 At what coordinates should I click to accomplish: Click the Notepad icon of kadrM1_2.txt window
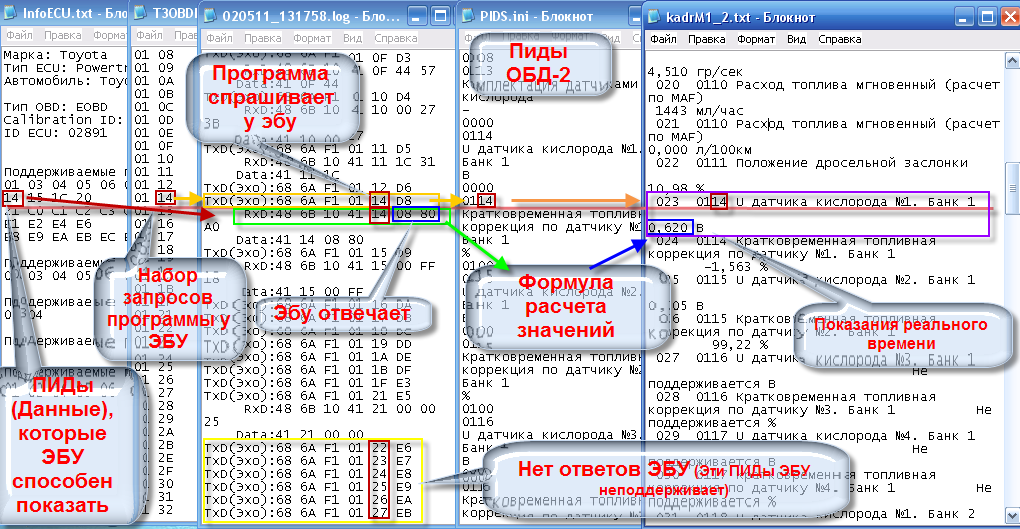pyautogui.click(x=657, y=17)
